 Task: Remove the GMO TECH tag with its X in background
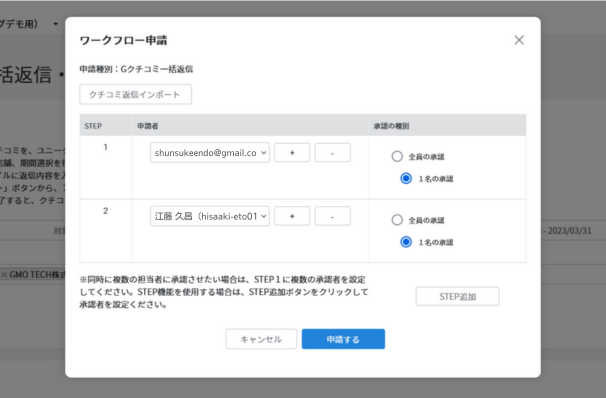click(x=4, y=275)
